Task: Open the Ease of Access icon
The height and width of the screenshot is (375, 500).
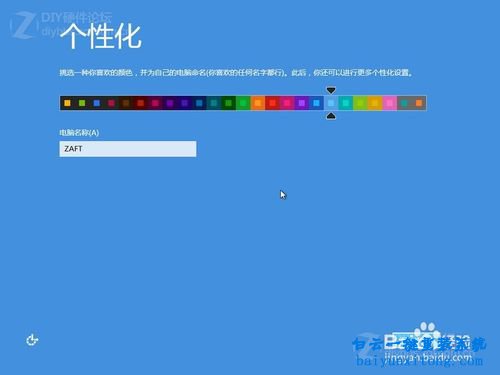Action: pos(32,340)
